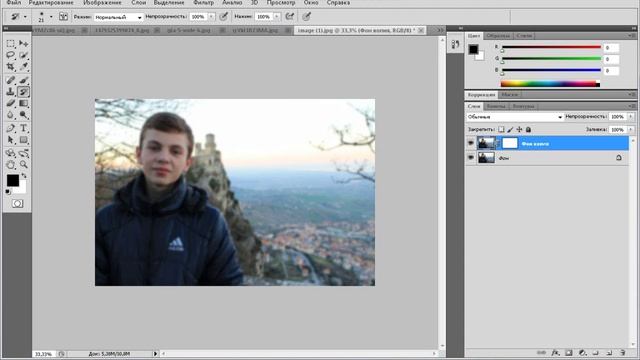Select the Rectangle shape tool

coord(23,140)
